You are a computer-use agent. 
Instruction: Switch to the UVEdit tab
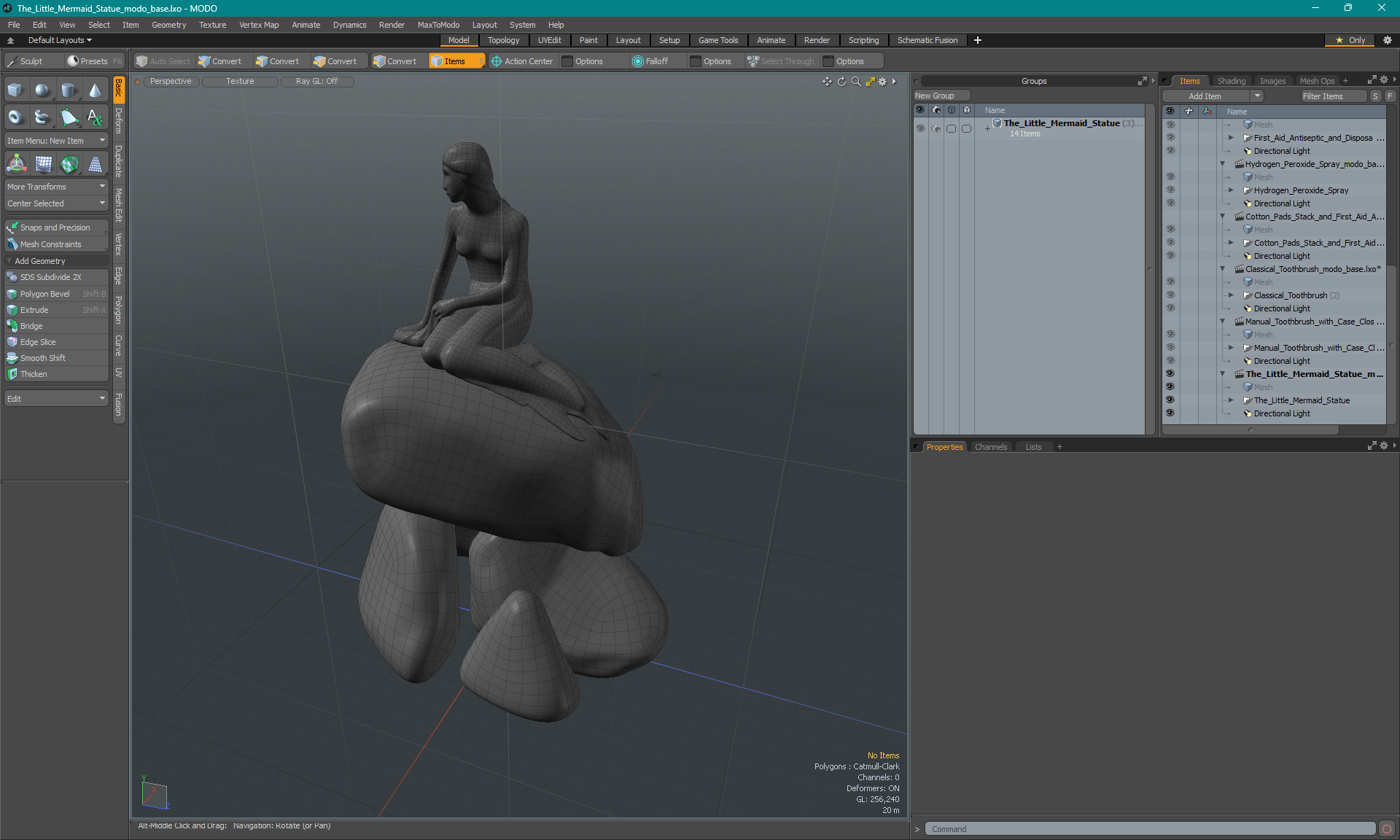(549, 40)
